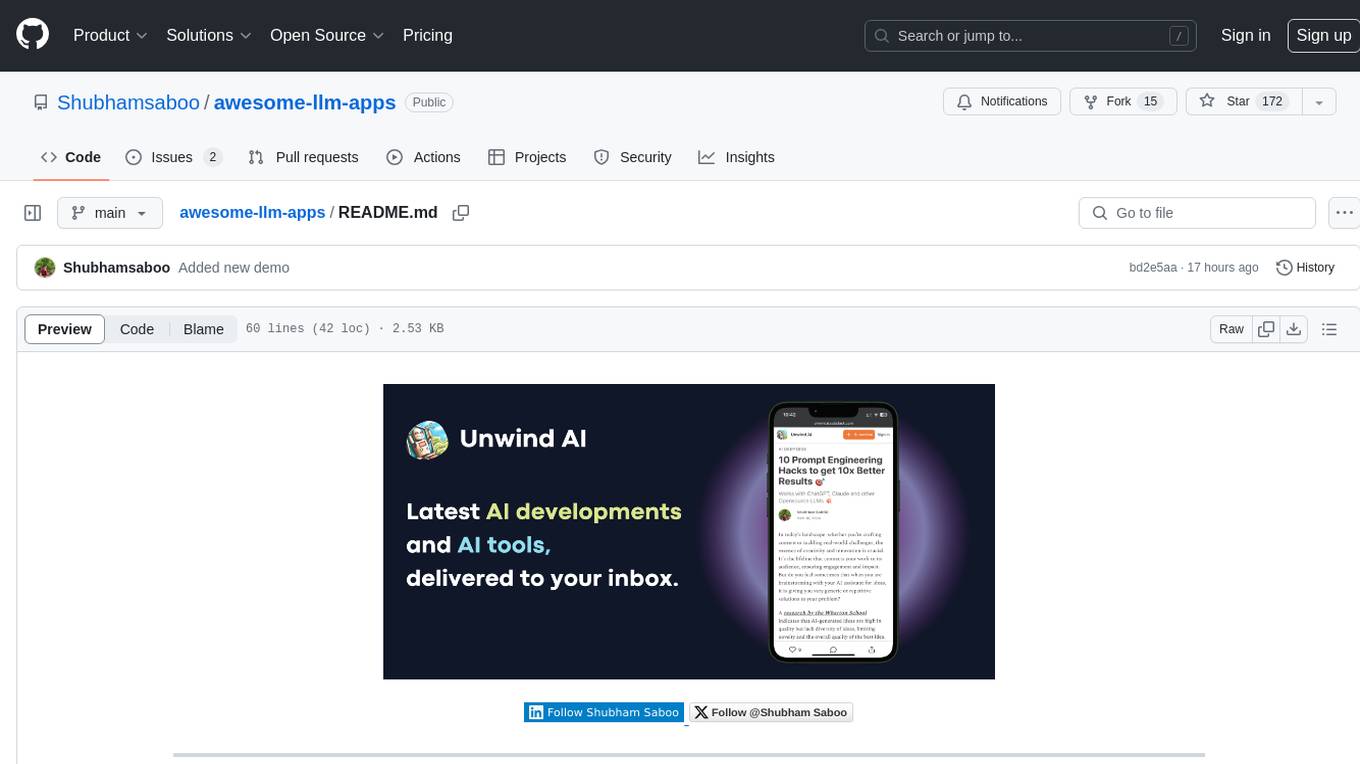Click the star count 172

coord(1272,101)
